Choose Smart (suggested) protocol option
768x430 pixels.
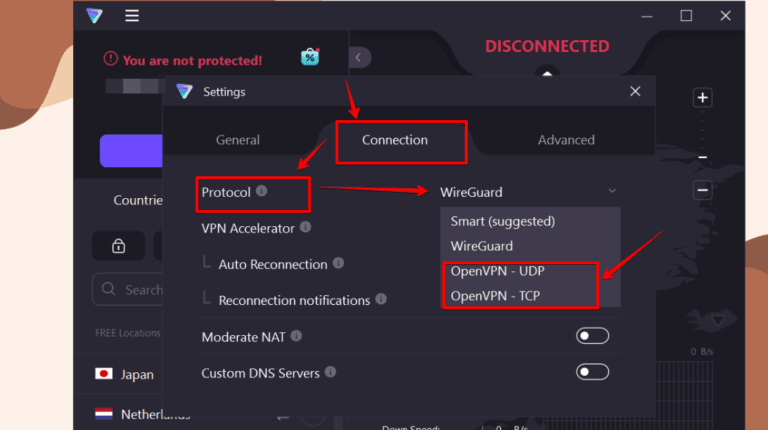pyautogui.click(x=503, y=221)
